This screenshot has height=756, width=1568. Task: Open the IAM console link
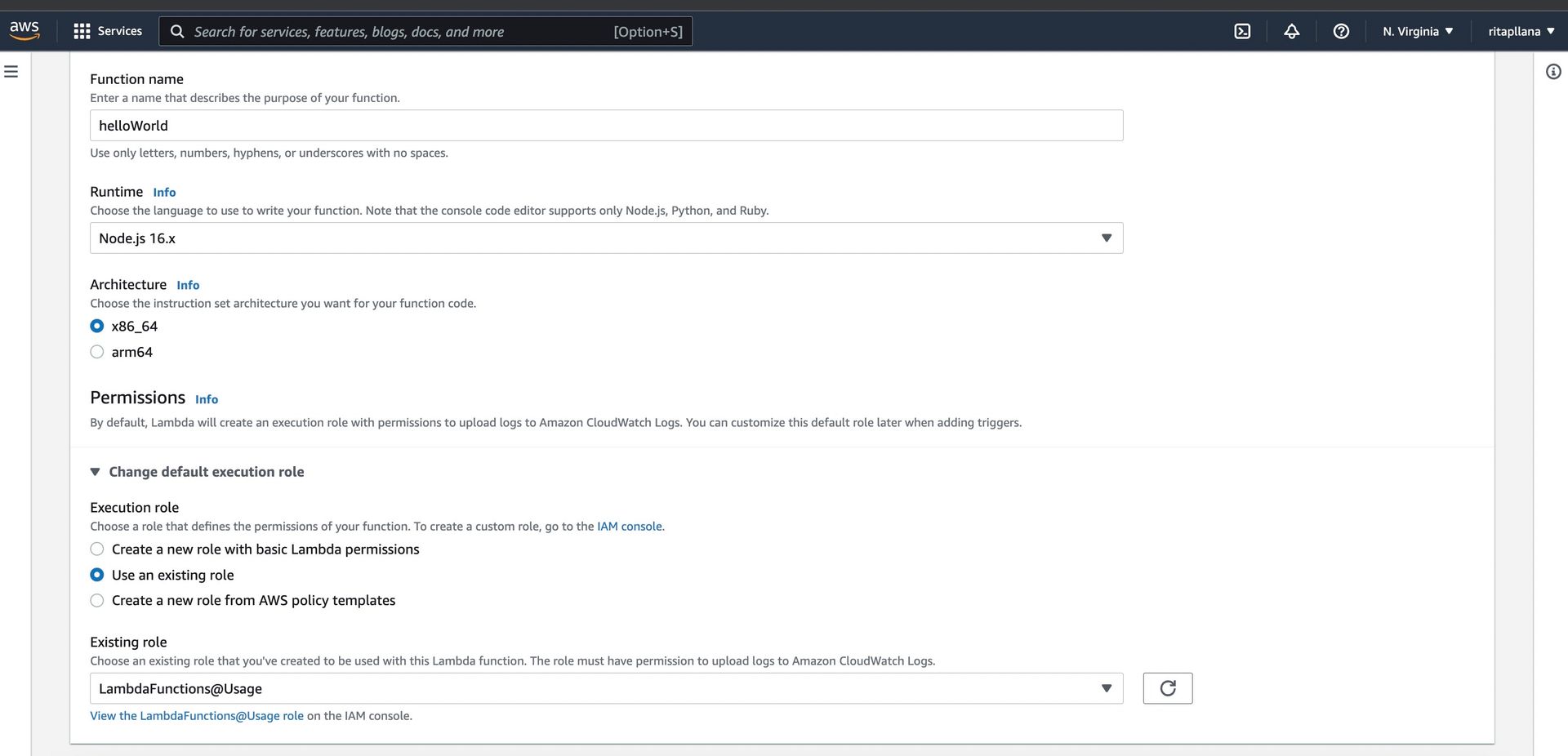(630, 527)
